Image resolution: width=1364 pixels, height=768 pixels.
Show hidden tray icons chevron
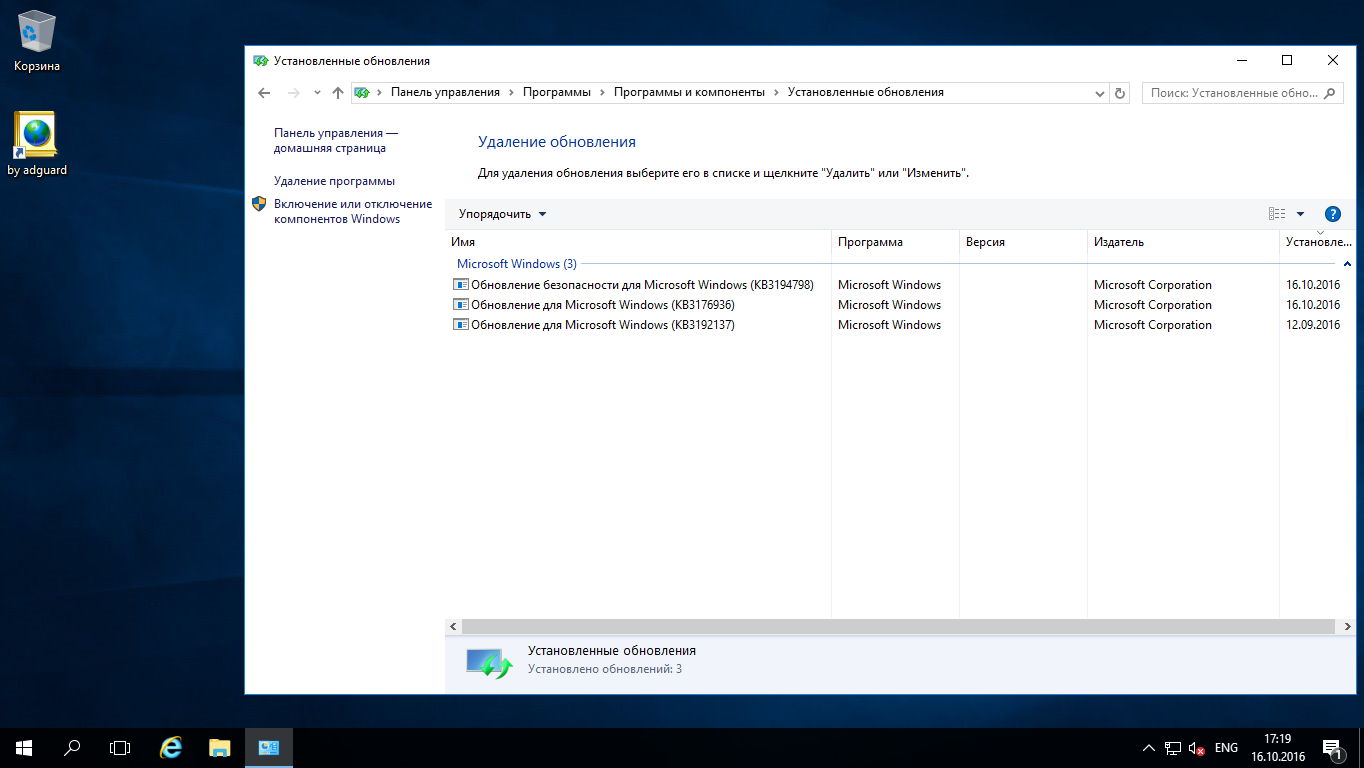click(1148, 748)
